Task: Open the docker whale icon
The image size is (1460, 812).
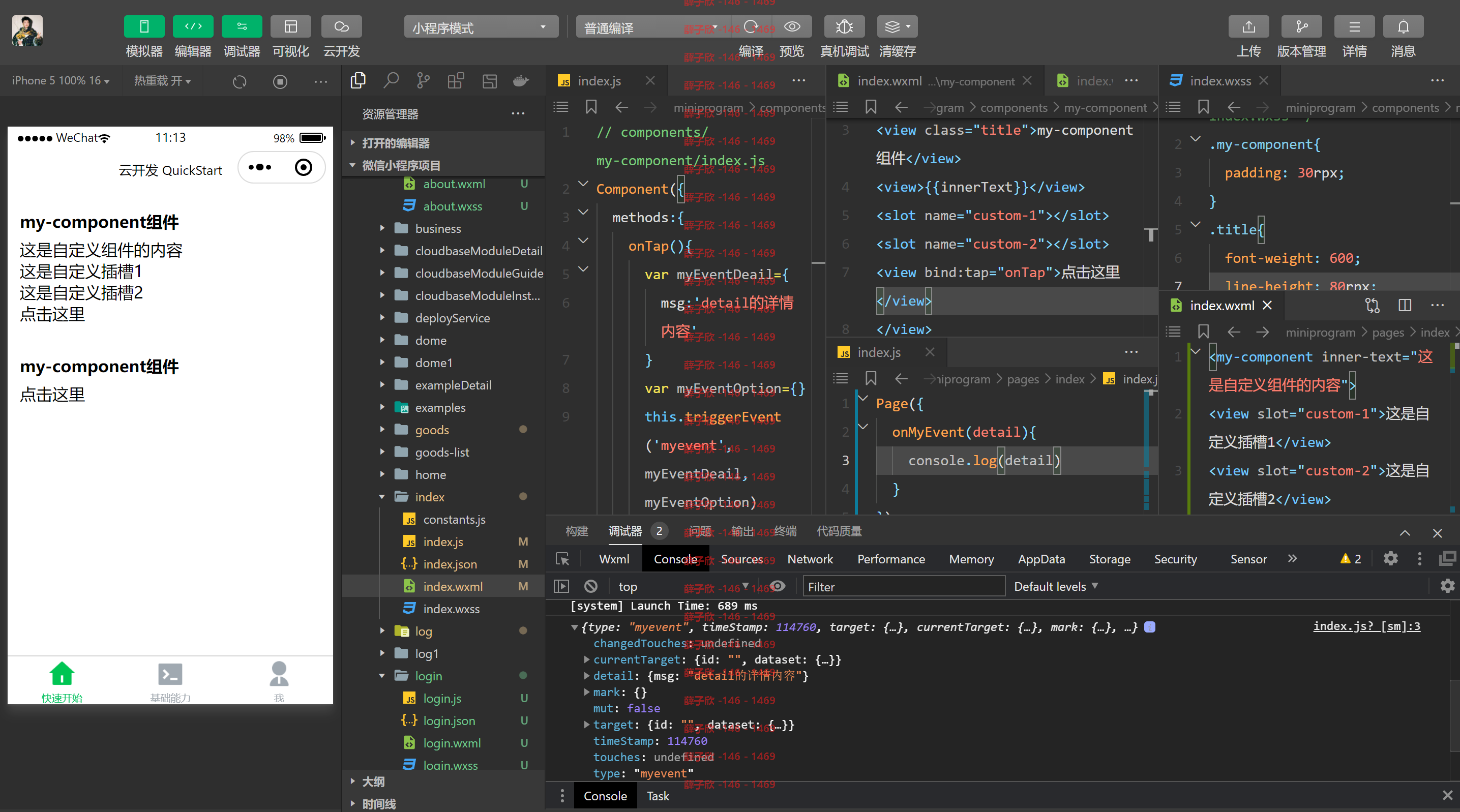Action: pos(520,81)
